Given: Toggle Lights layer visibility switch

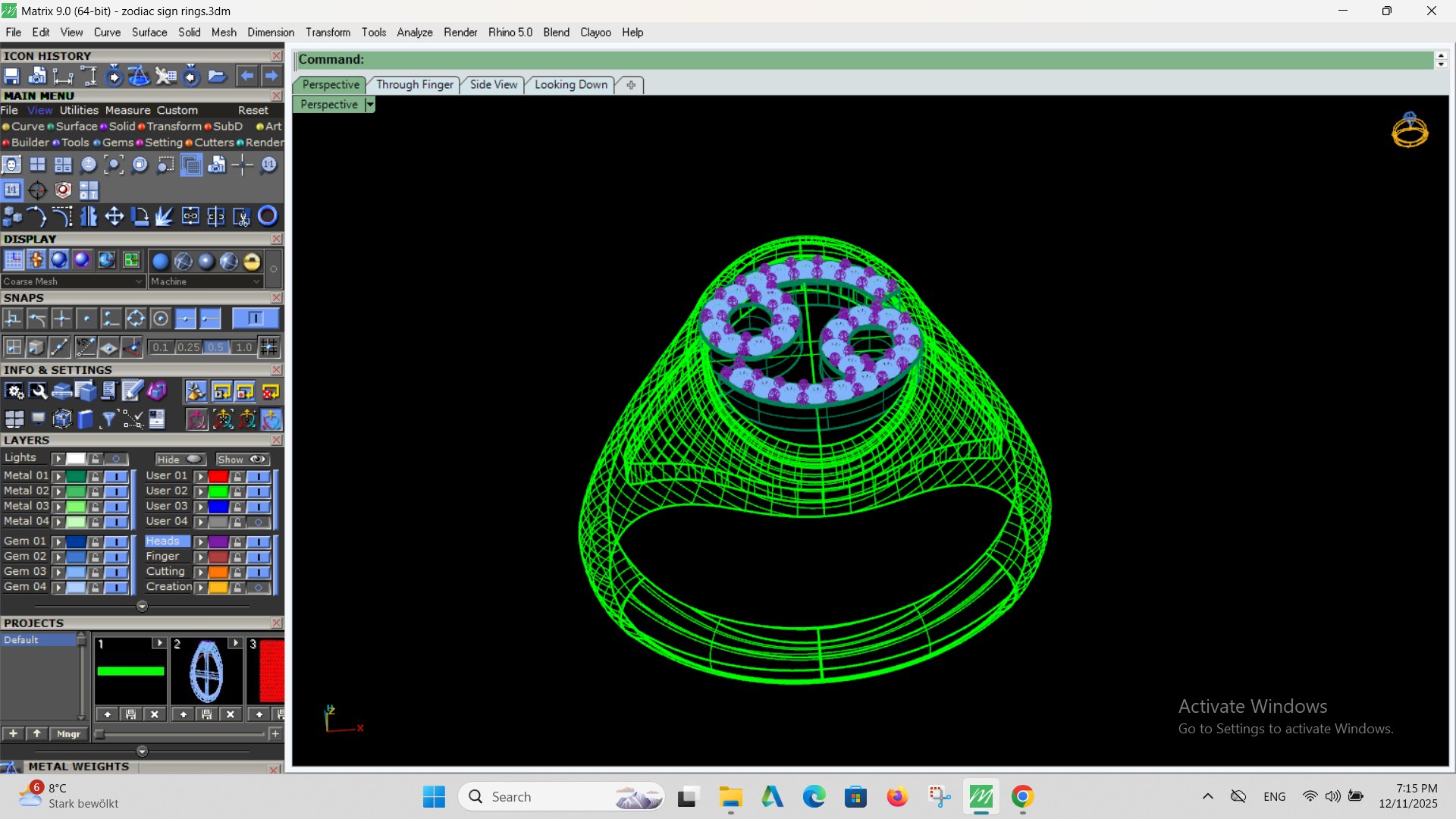Looking at the screenshot, I should [116, 459].
